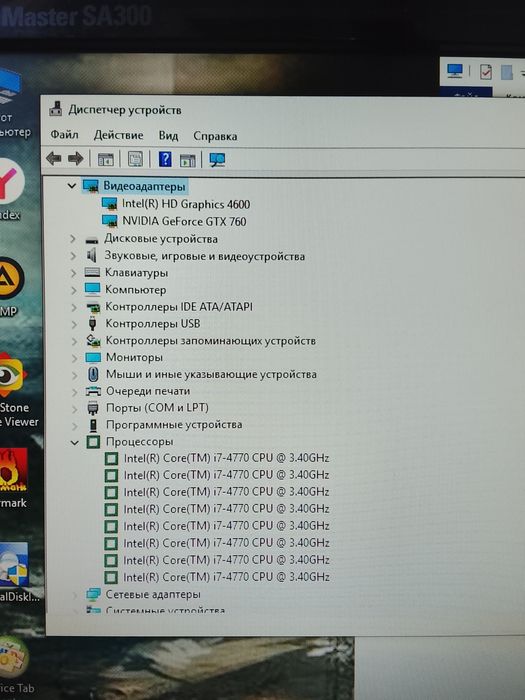
Task: Open the Файл menu
Action: 64,134
